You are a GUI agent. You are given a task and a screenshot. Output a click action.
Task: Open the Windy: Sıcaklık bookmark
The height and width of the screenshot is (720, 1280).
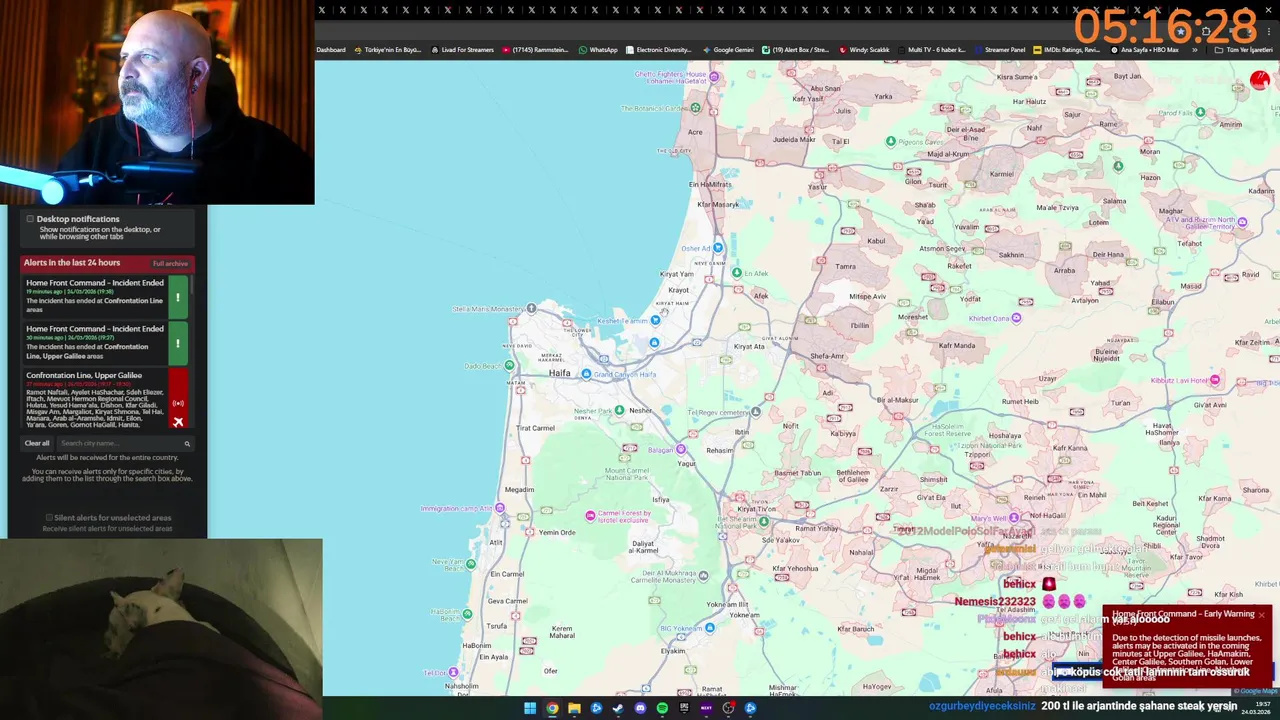(x=865, y=50)
